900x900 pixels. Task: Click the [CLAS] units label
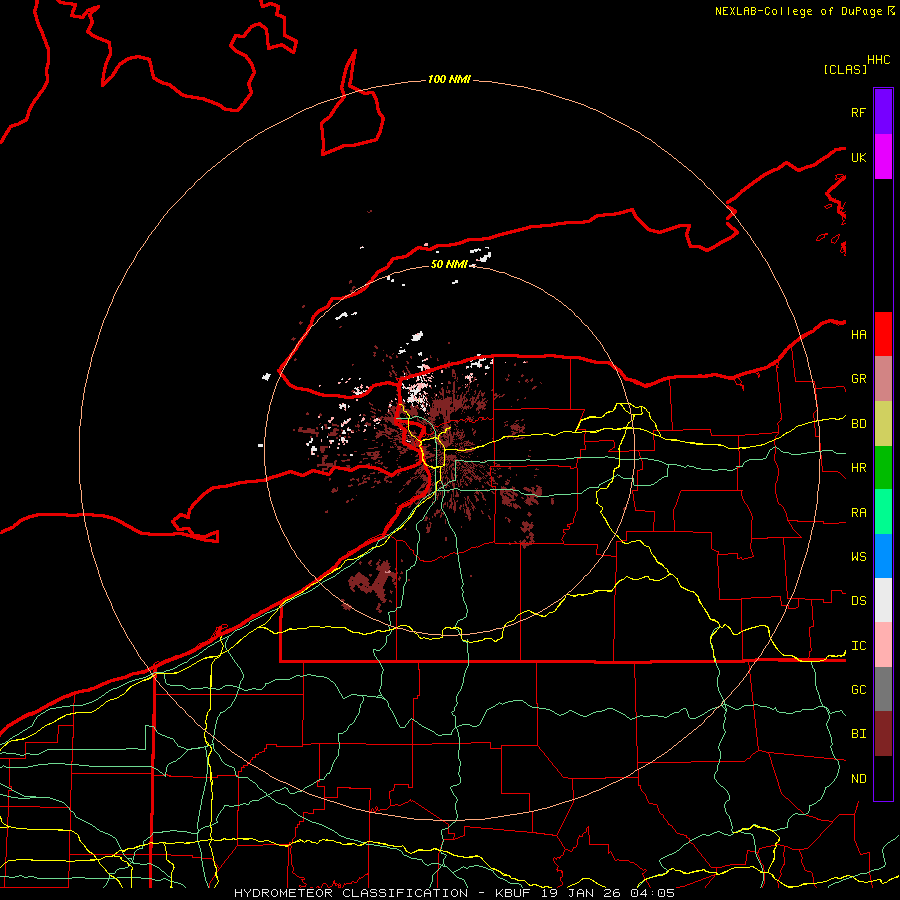[845, 69]
